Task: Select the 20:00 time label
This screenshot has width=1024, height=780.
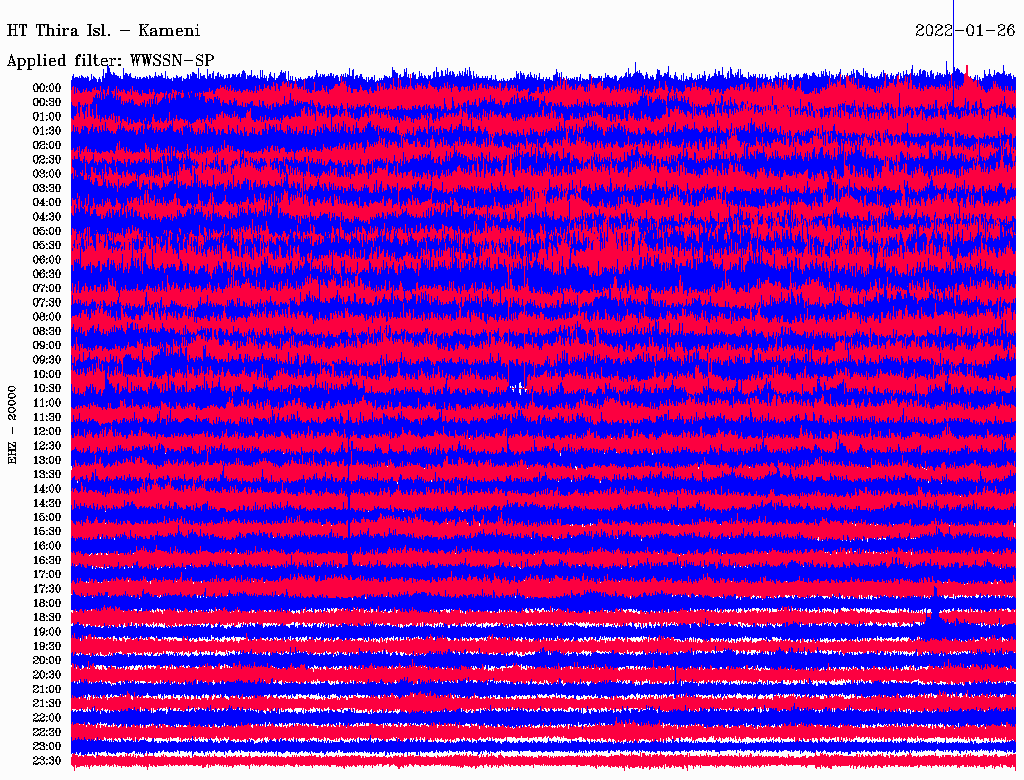Action: tap(47, 660)
